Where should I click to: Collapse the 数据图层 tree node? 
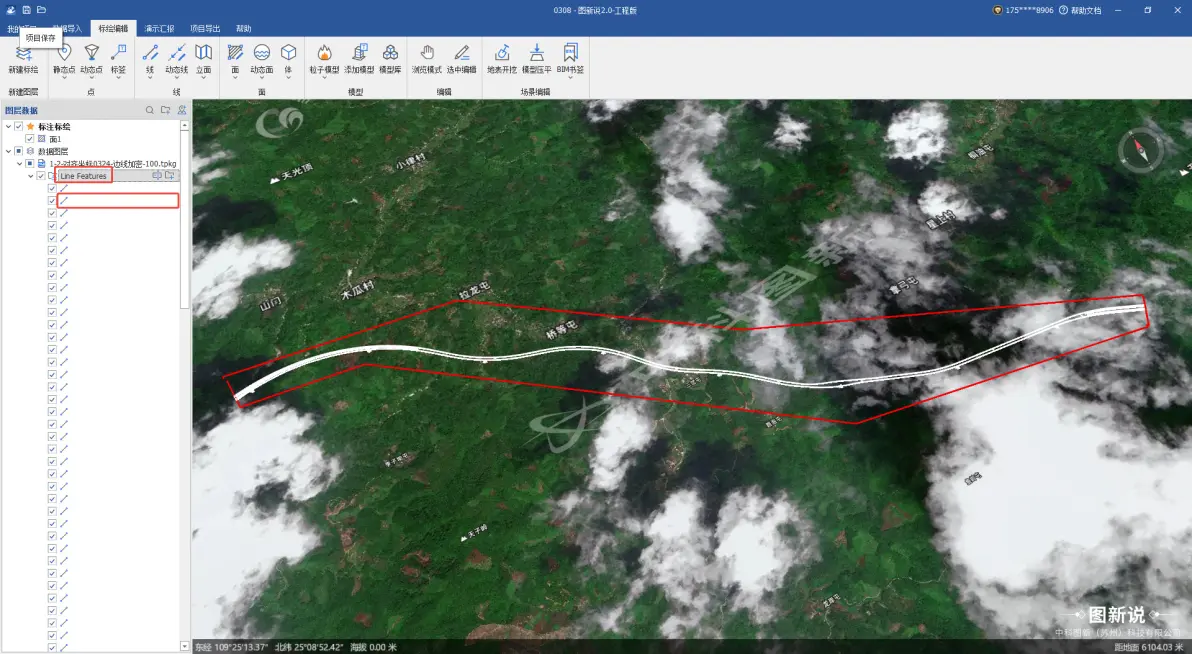(8, 151)
